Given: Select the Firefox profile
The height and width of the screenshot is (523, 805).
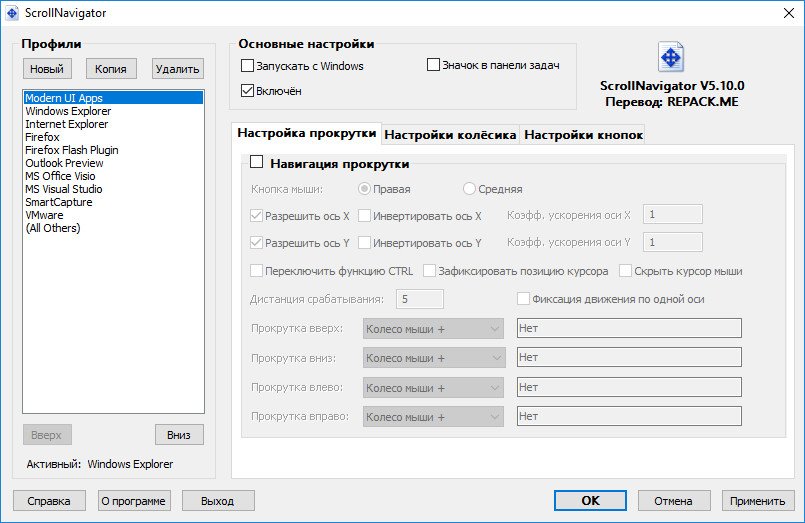Looking at the screenshot, I should click(113, 137).
